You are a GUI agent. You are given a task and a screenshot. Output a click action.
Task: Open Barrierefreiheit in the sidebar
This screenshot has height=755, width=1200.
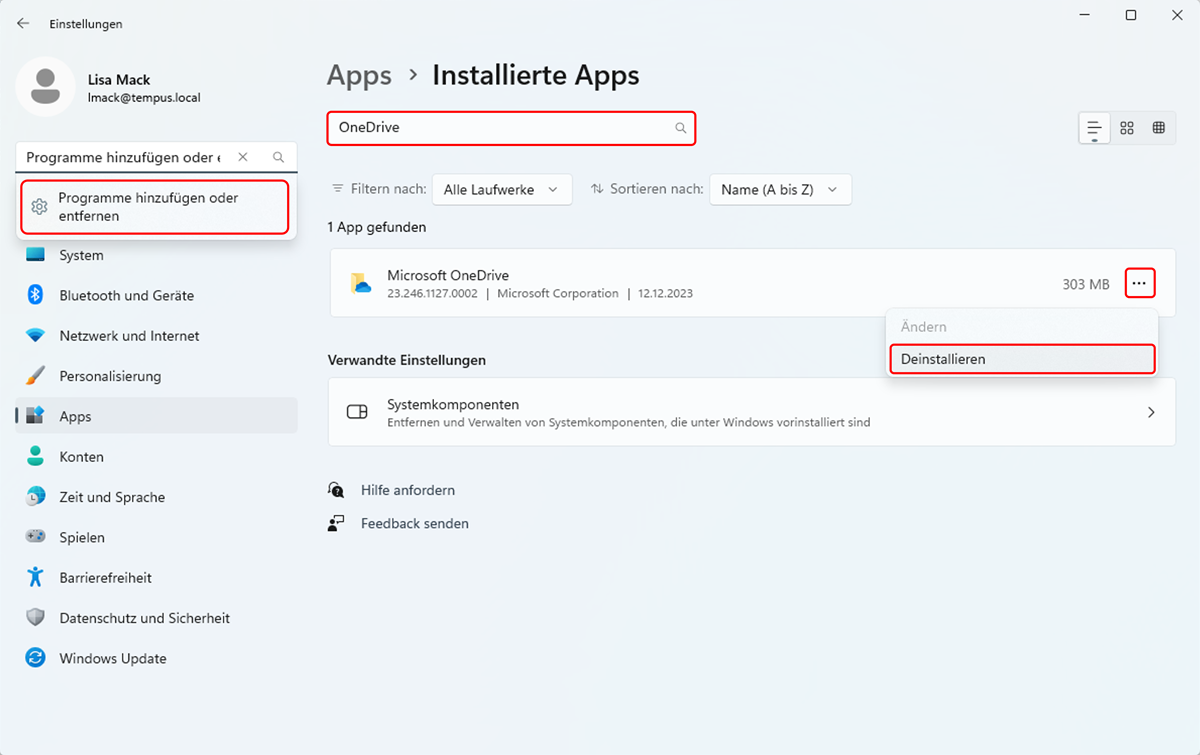point(157,577)
